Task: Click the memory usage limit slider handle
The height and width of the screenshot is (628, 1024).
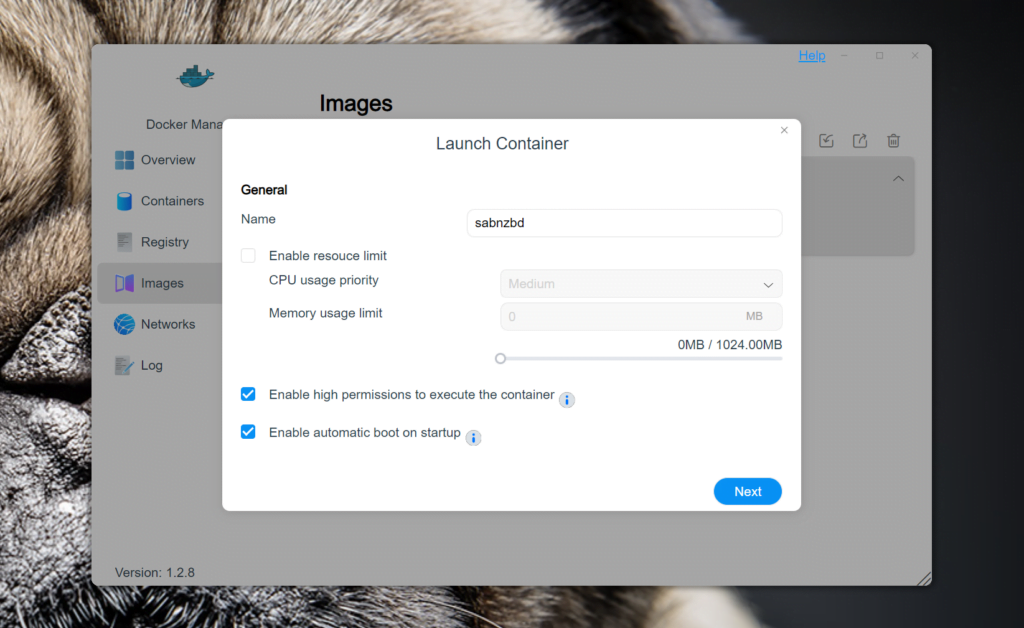Action: 501,358
